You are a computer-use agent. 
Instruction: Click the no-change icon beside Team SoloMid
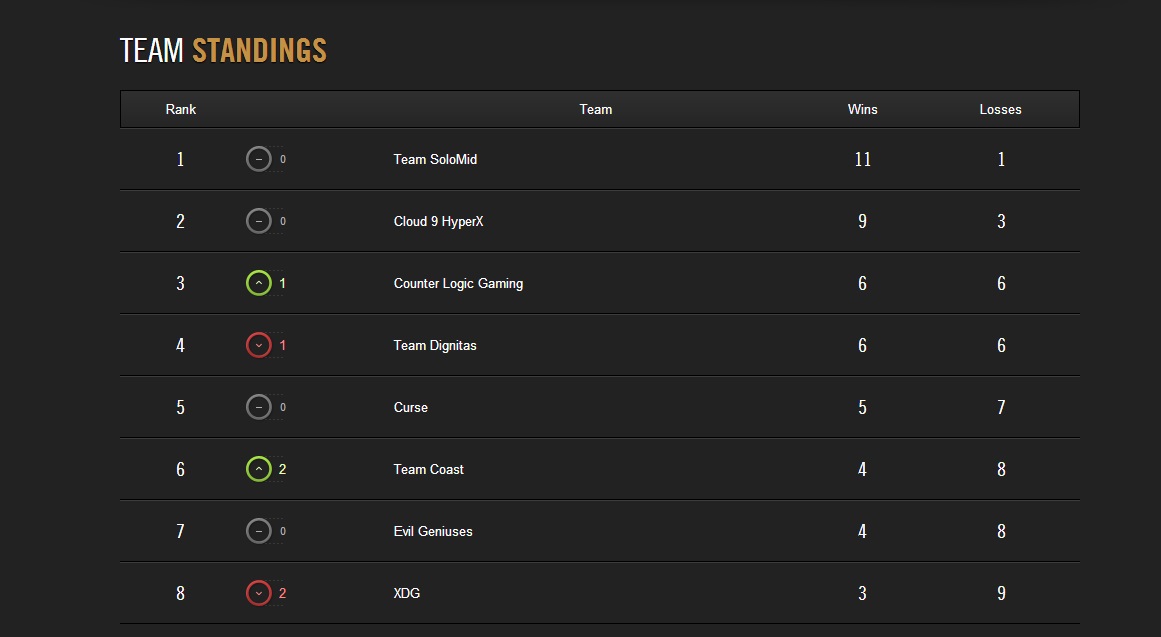[258, 159]
